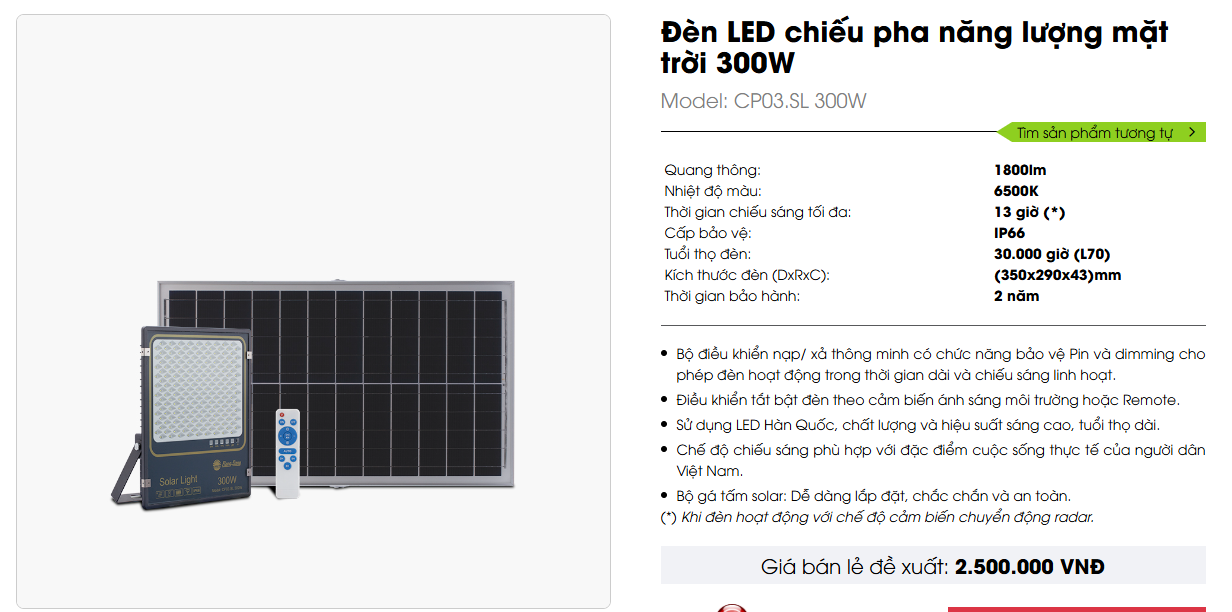
Task: Click the IP66 protection rating value
Action: 1009,233
